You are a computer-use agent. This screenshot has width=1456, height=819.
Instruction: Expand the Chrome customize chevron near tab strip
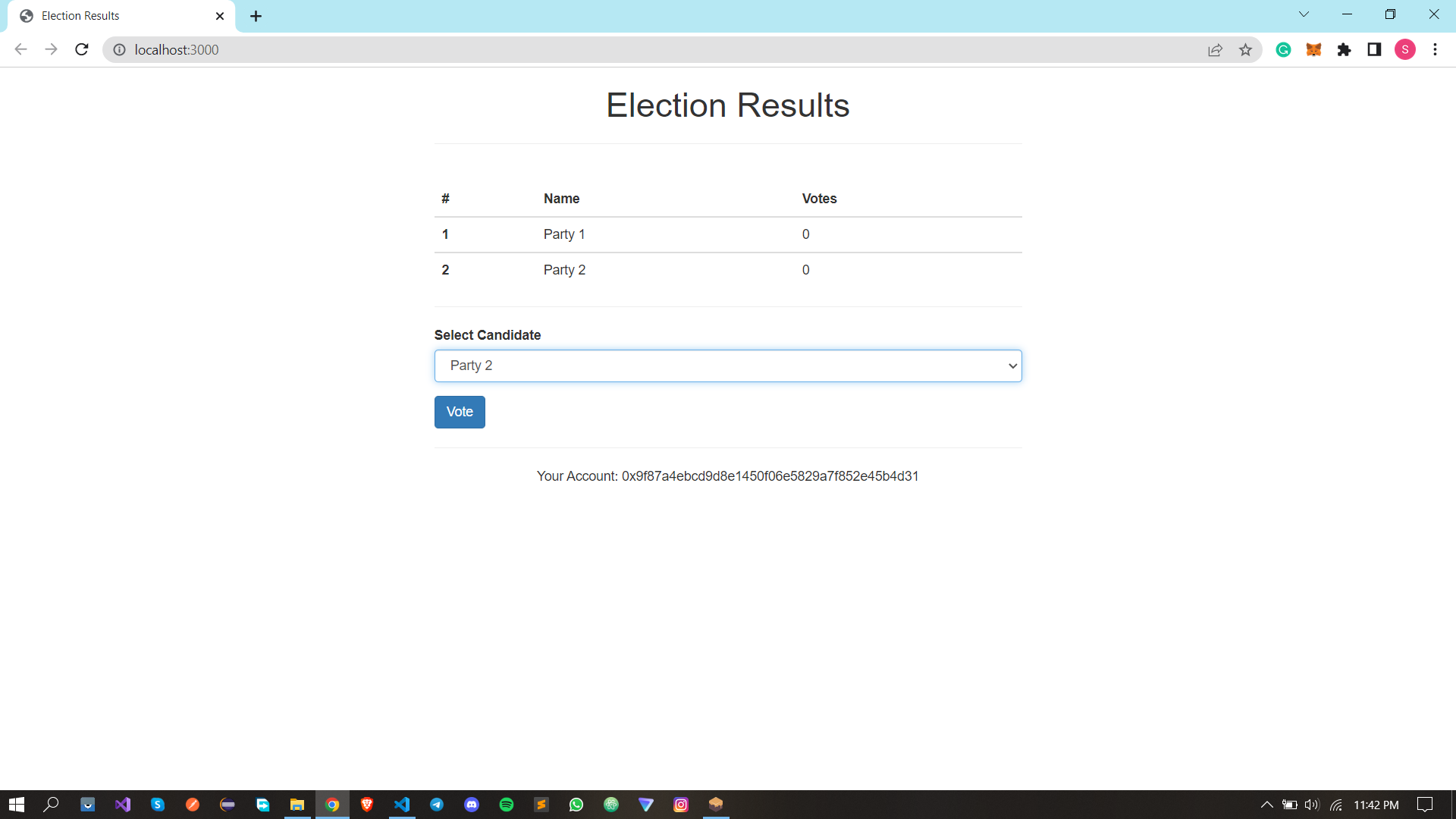pos(1304,14)
